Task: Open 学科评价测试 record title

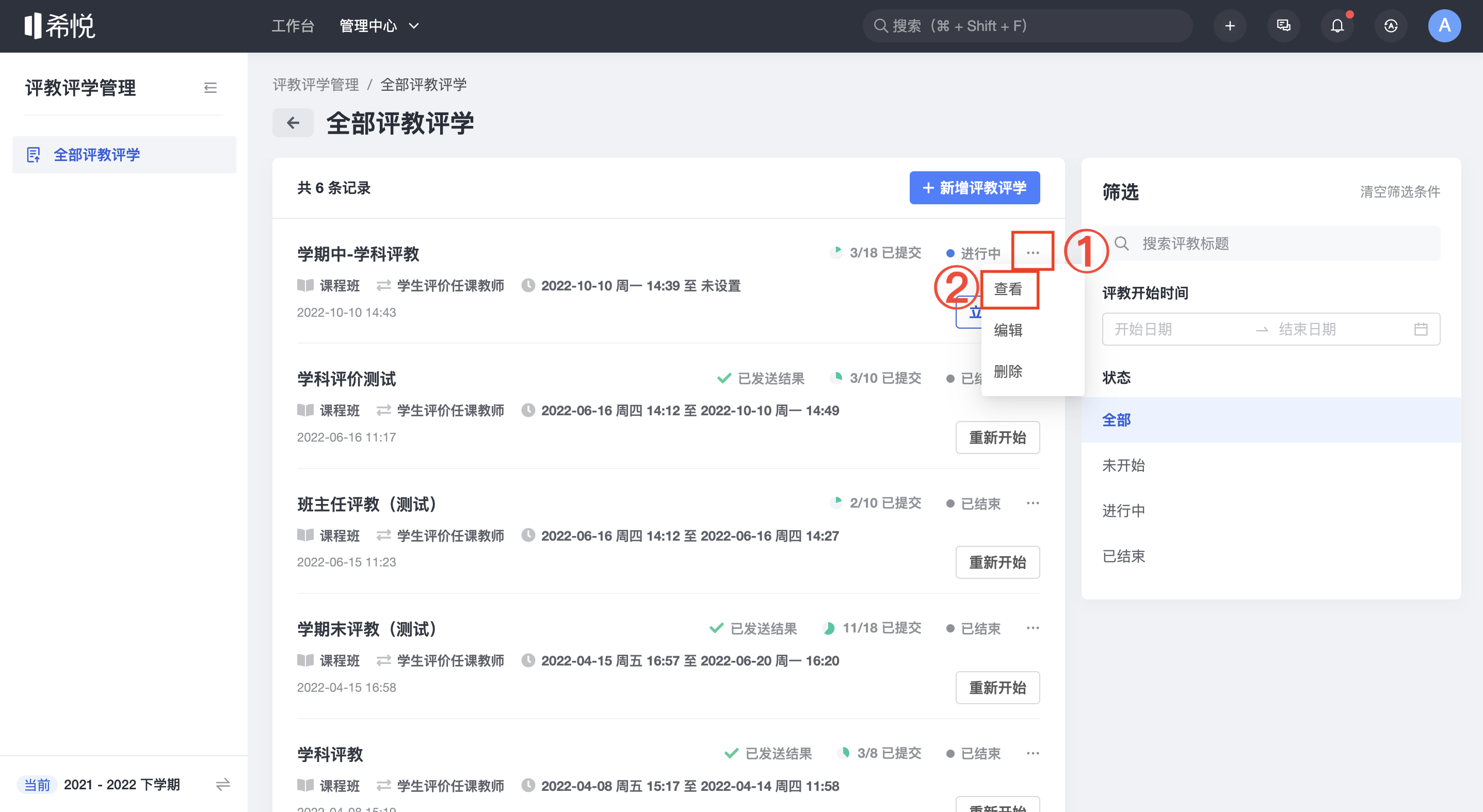Action: click(x=347, y=379)
